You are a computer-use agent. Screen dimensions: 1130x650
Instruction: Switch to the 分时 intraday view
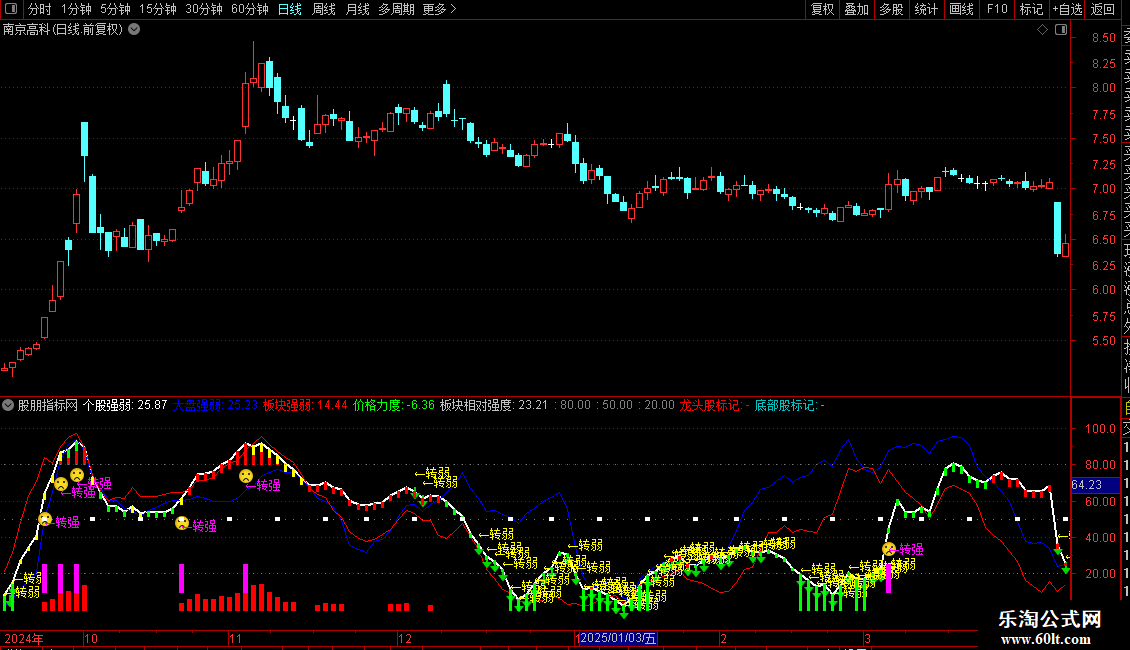click(x=40, y=9)
